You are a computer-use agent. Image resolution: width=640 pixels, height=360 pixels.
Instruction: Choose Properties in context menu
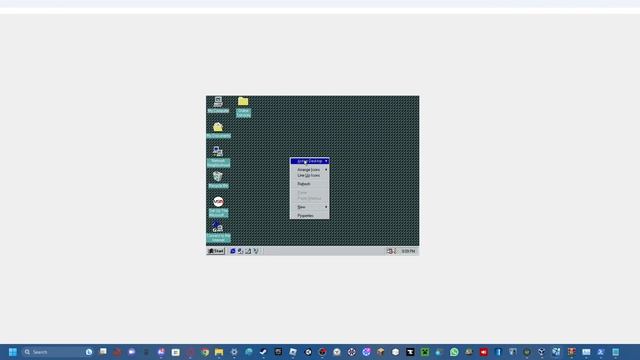coord(310,216)
